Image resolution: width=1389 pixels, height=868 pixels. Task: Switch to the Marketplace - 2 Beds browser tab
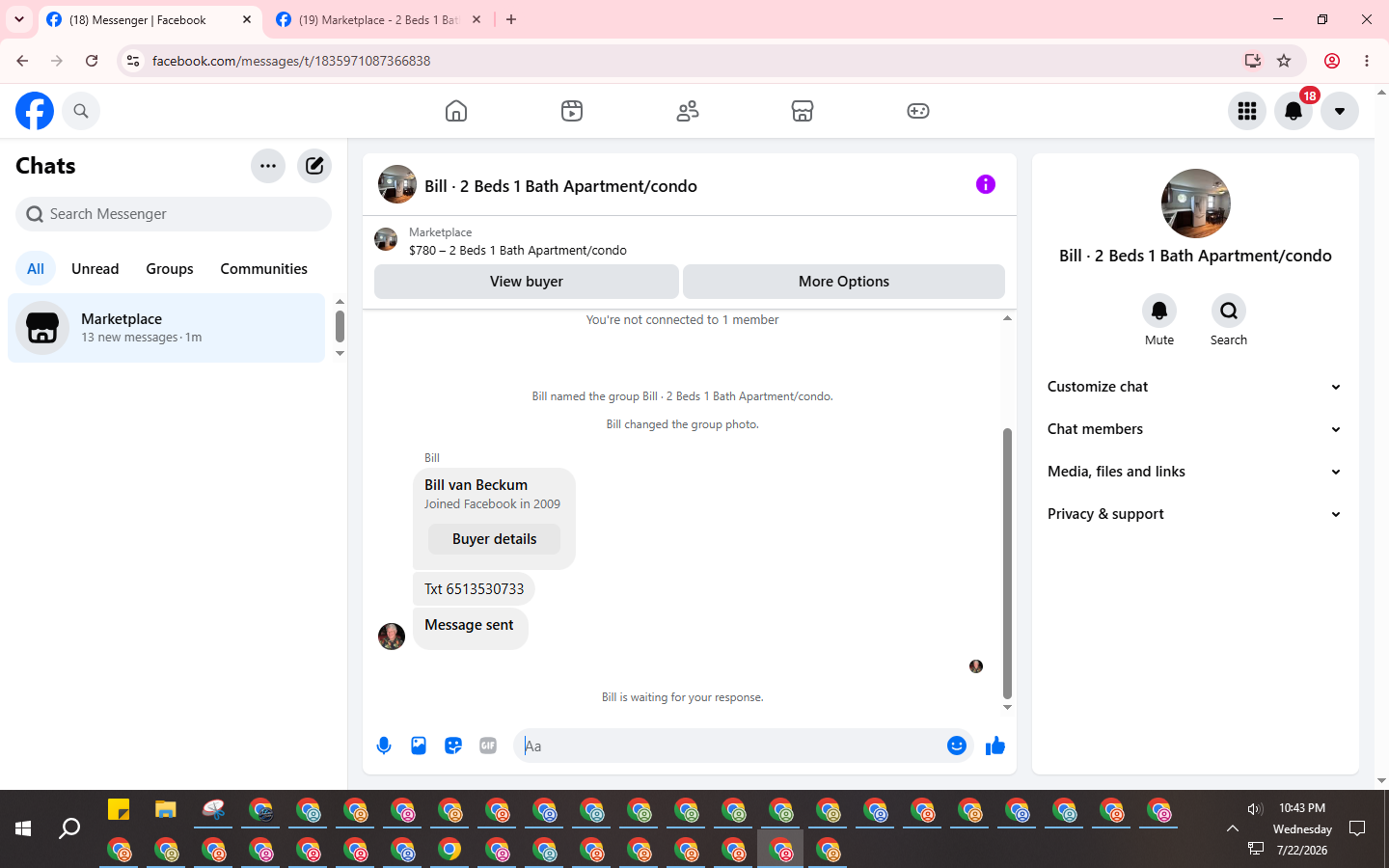(x=378, y=19)
